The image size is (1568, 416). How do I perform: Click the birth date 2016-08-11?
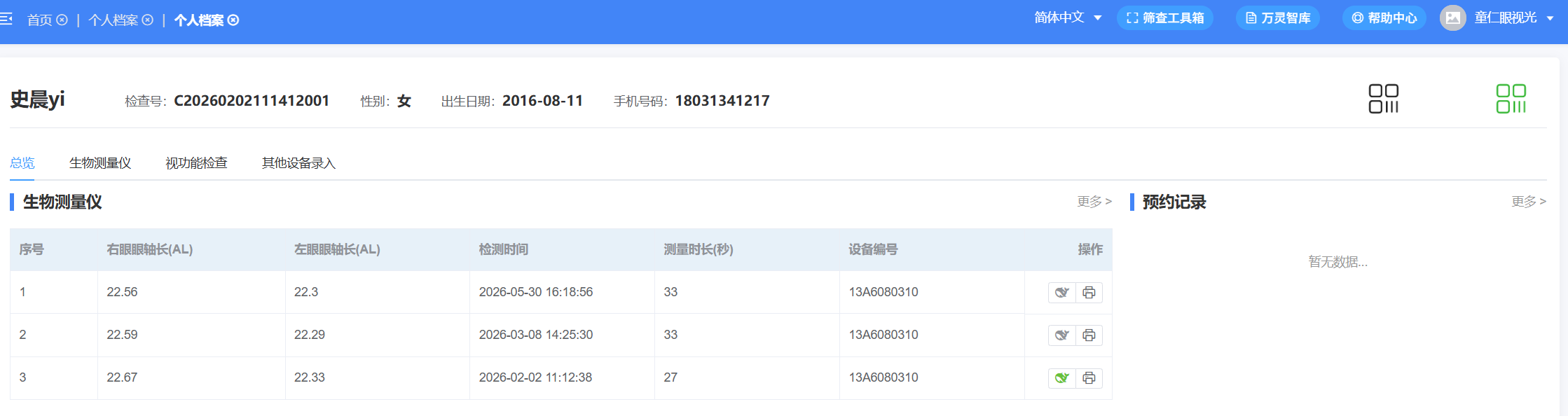tap(543, 101)
